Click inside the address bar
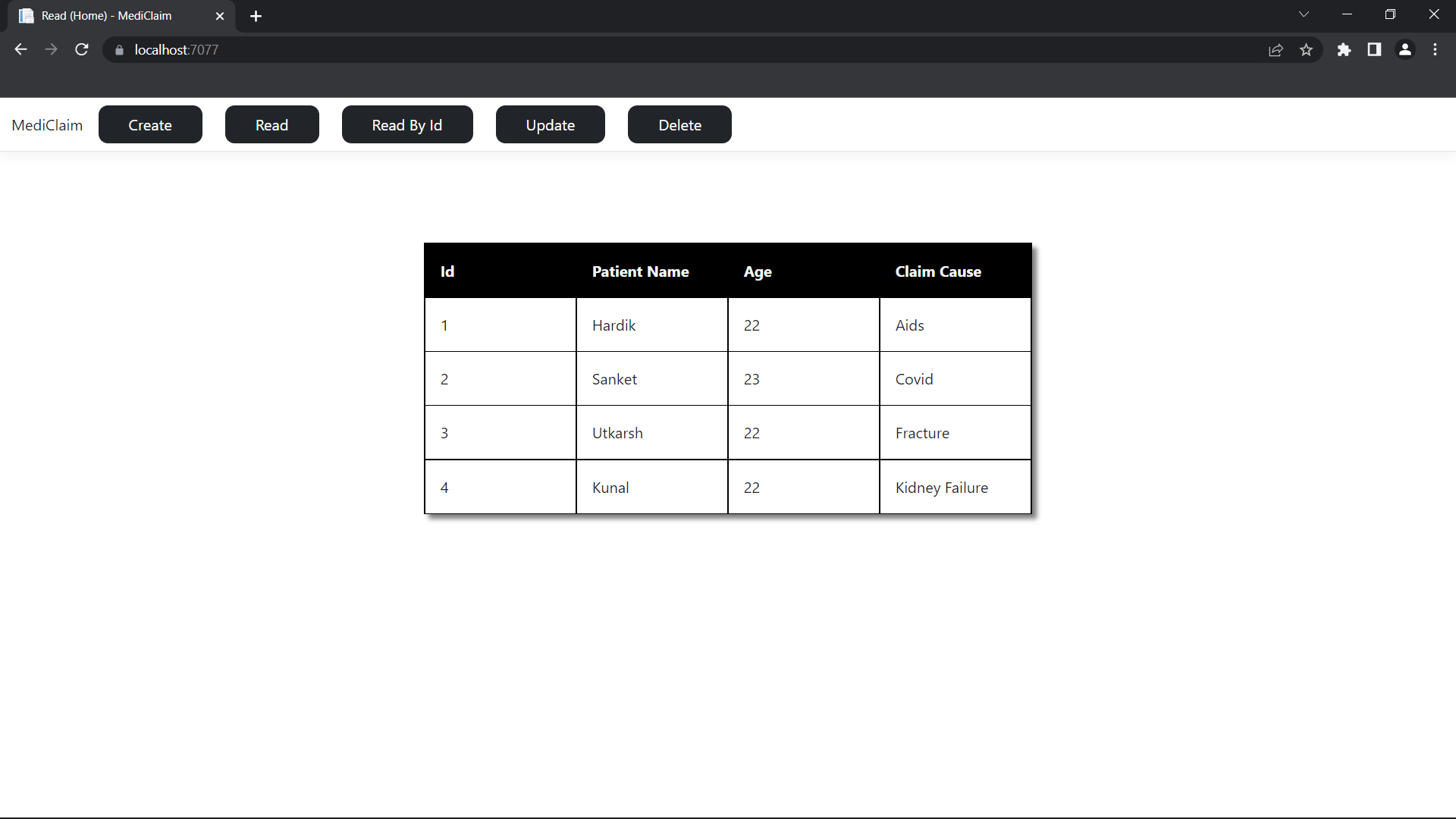Viewport: 1456px width, 819px height. pos(455,49)
